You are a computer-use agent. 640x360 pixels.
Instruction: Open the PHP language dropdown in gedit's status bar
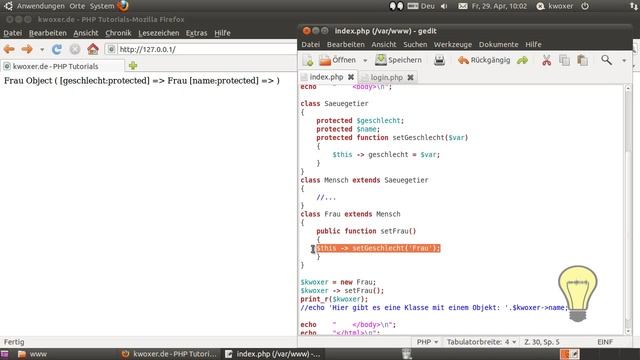coord(427,342)
